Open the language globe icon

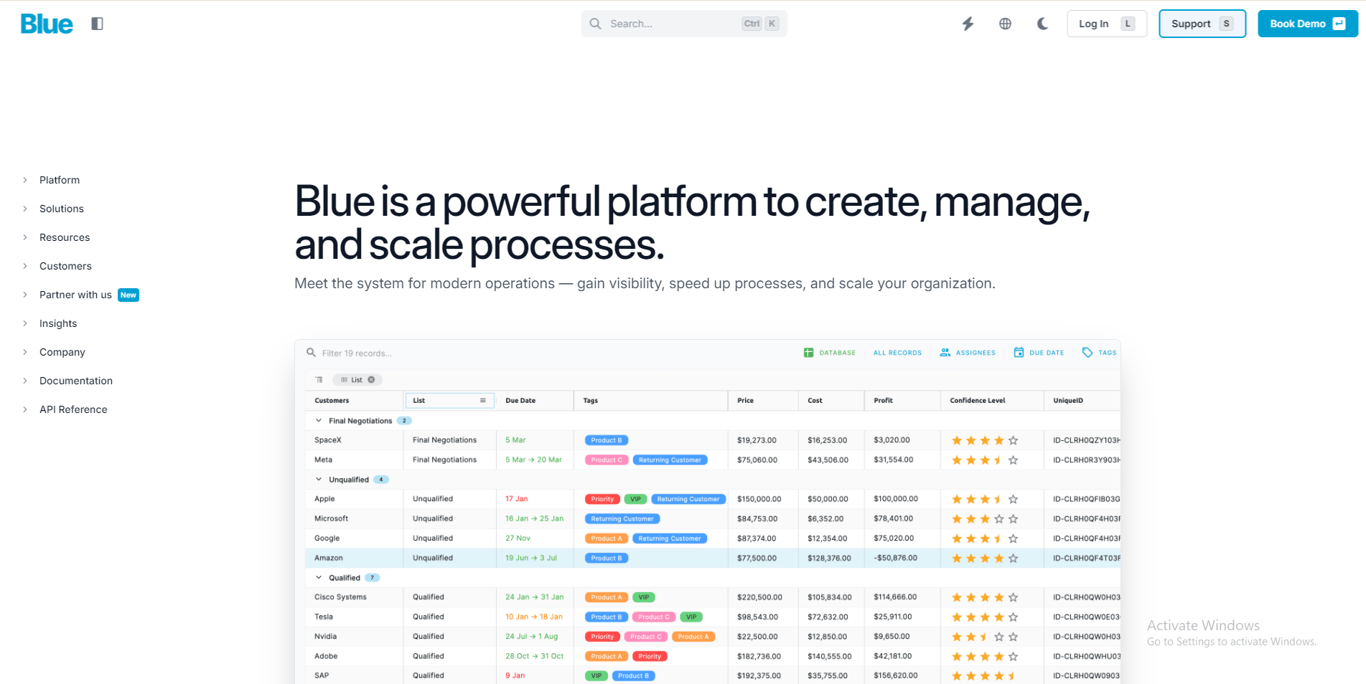click(1005, 24)
